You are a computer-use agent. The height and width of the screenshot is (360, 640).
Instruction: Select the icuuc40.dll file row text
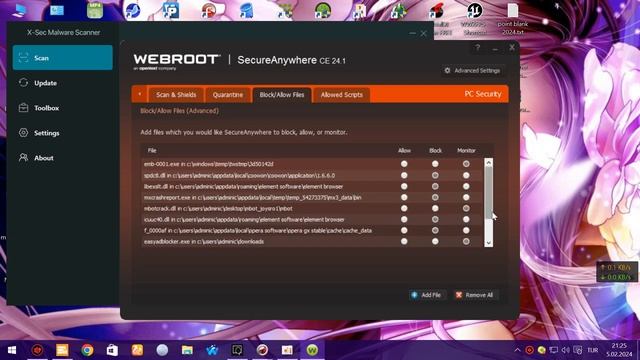pyautogui.click(x=244, y=220)
